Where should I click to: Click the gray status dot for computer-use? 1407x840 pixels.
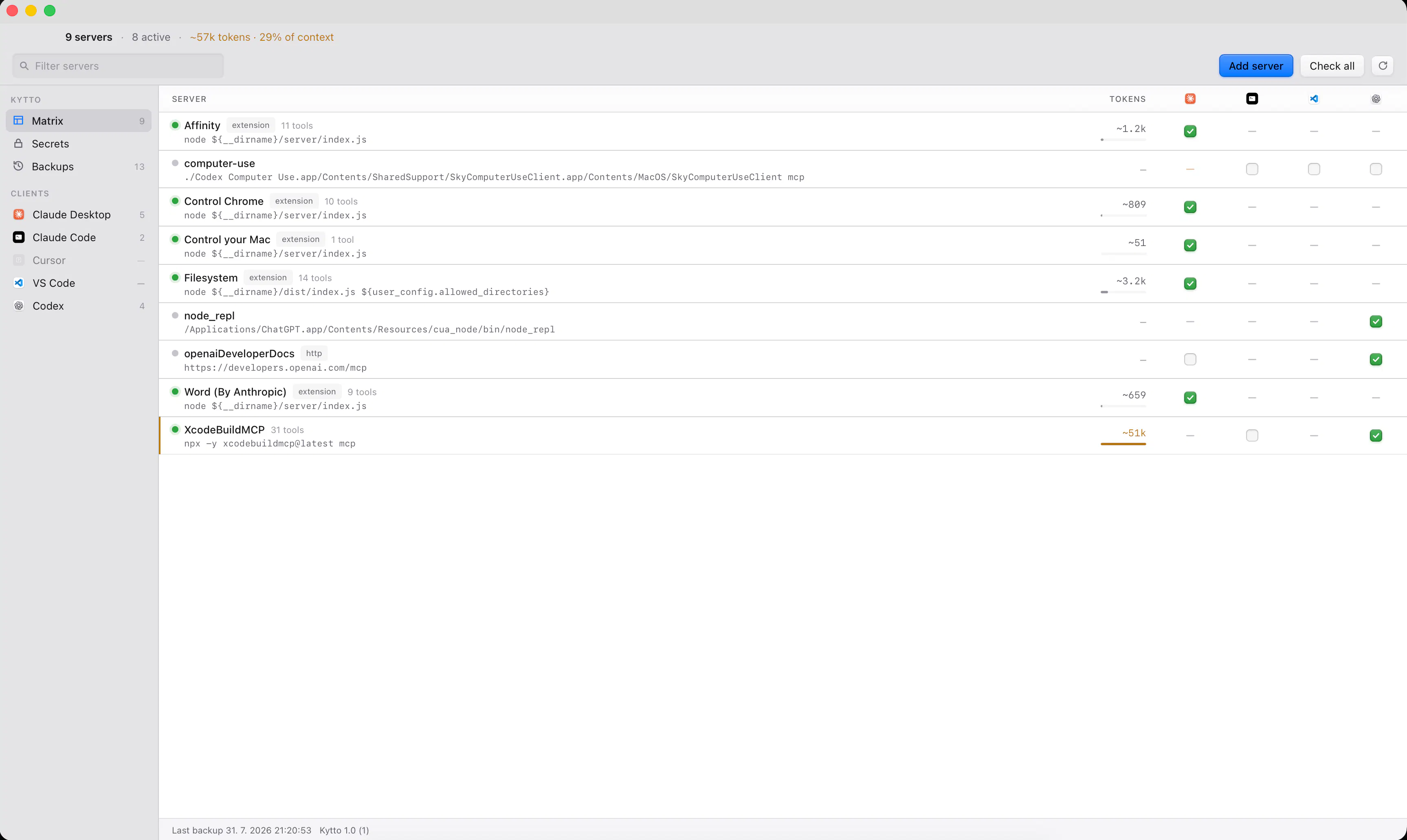175,163
